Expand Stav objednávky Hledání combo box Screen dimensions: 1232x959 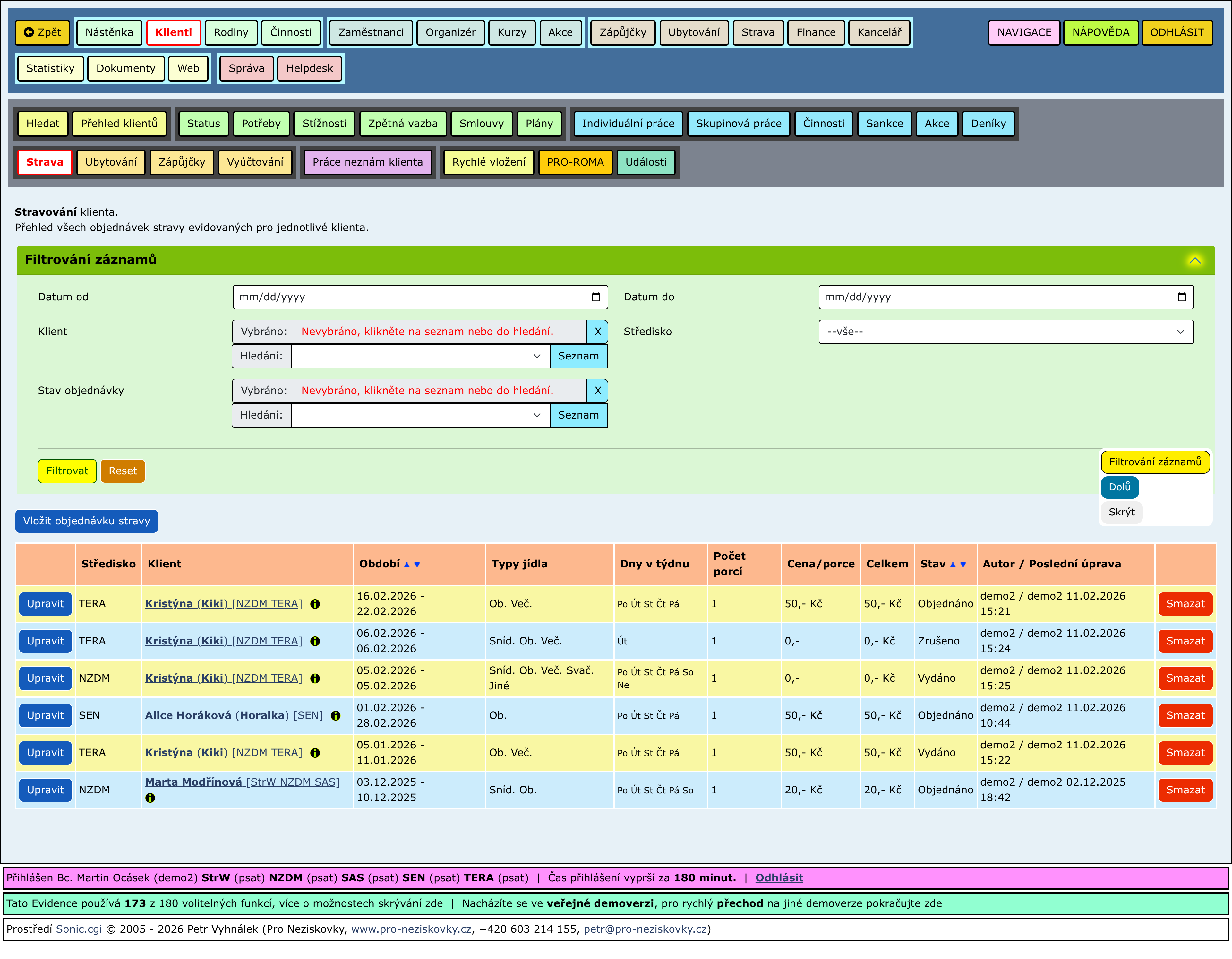click(x=536, y=415)
